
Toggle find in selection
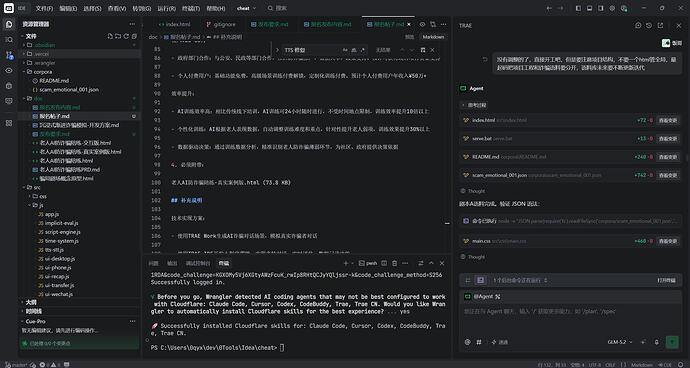pyautogui.click(x=422, y=50)
